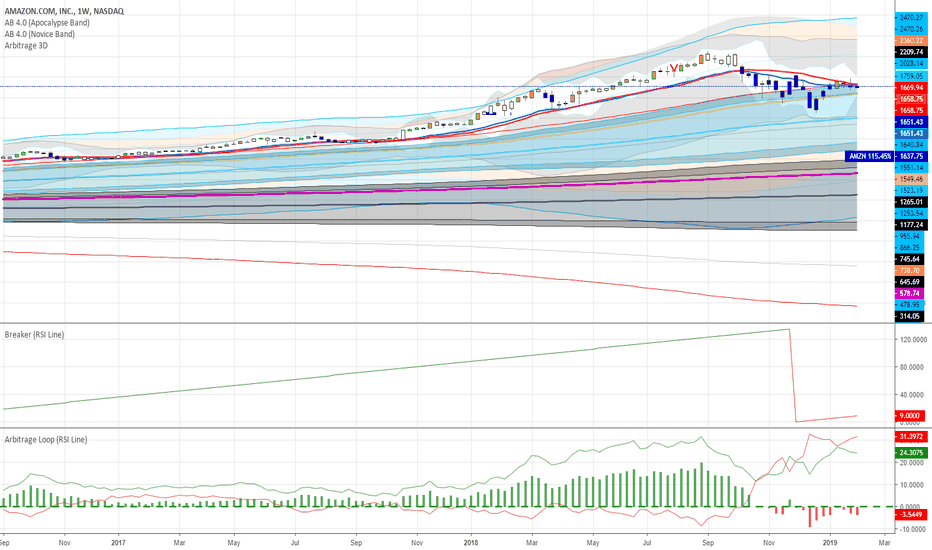Screen dimensions: 932x550
Task: Click the black 314.05 price label
Action: (910, 316)
